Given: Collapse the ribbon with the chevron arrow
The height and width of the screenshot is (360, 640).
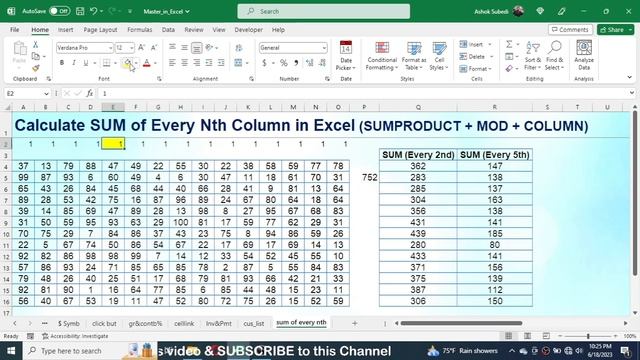Looking at the screenshot, I should point(629,77).
